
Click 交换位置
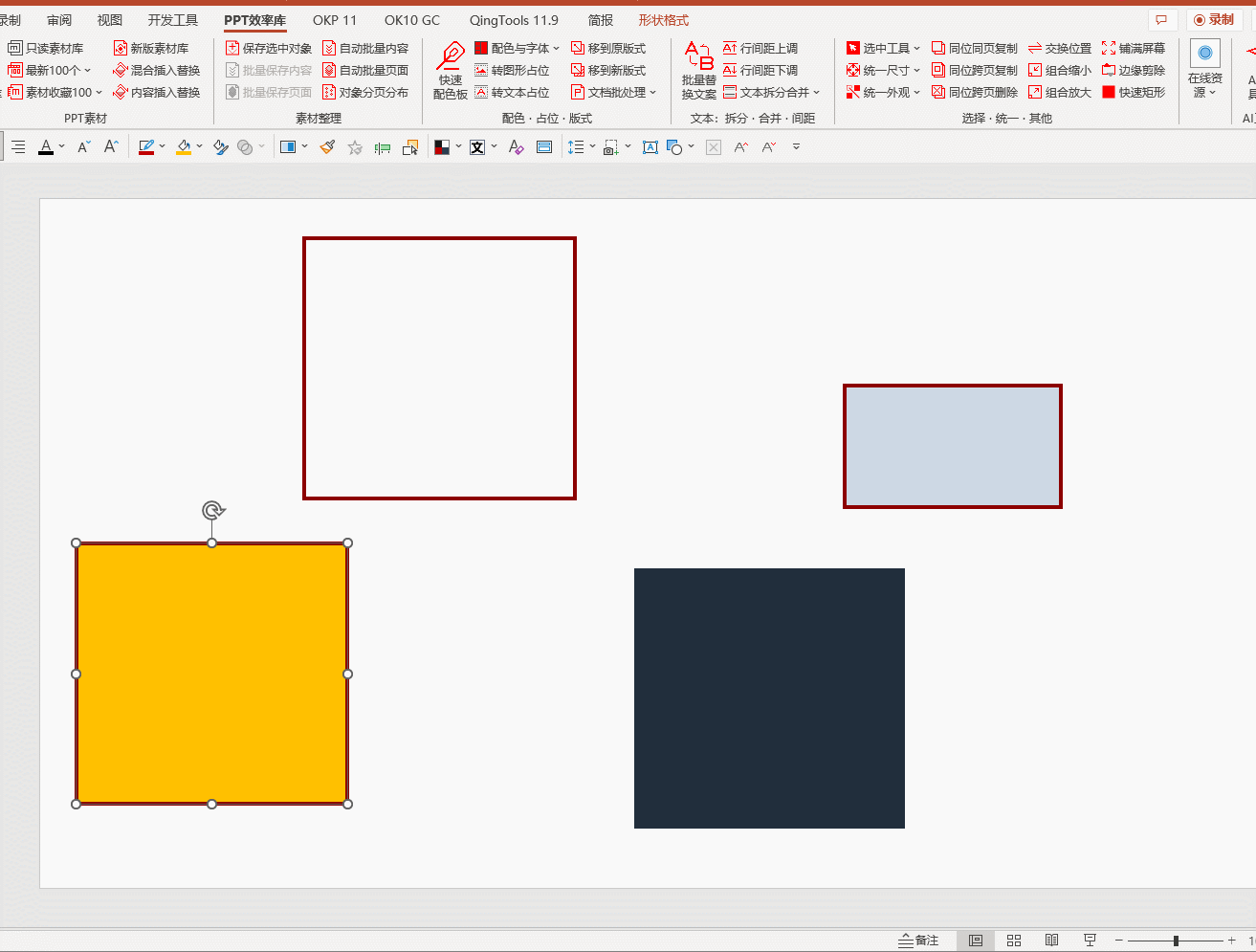click(x=1060, y=48)
